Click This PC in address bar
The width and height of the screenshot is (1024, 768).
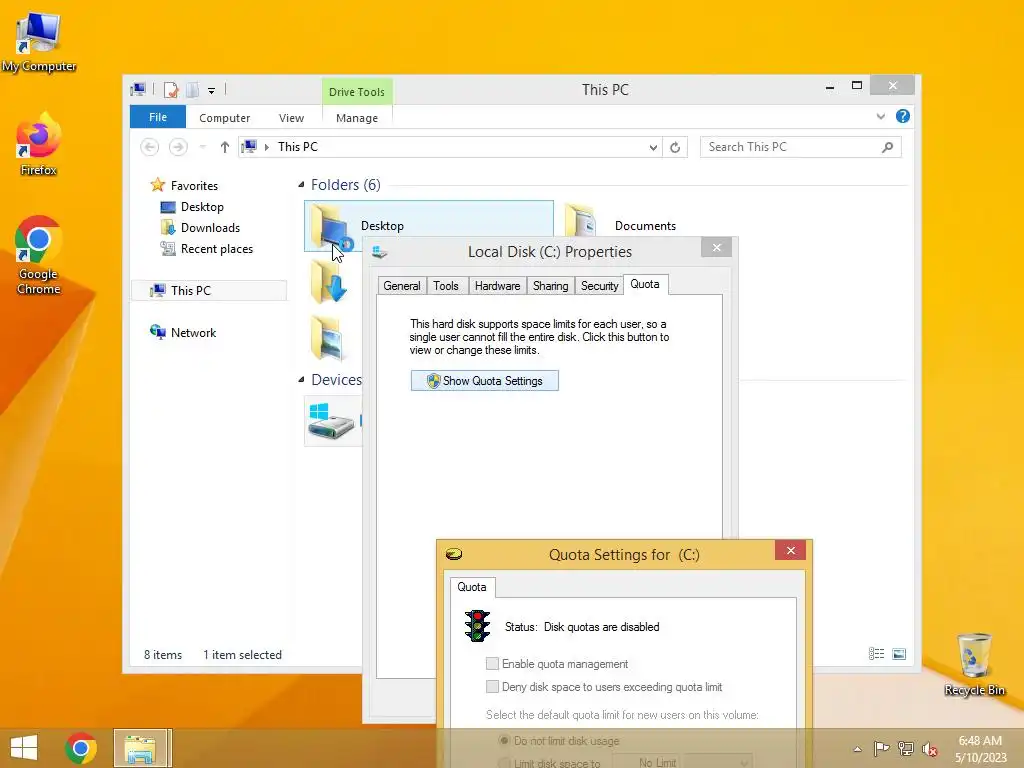298,147
